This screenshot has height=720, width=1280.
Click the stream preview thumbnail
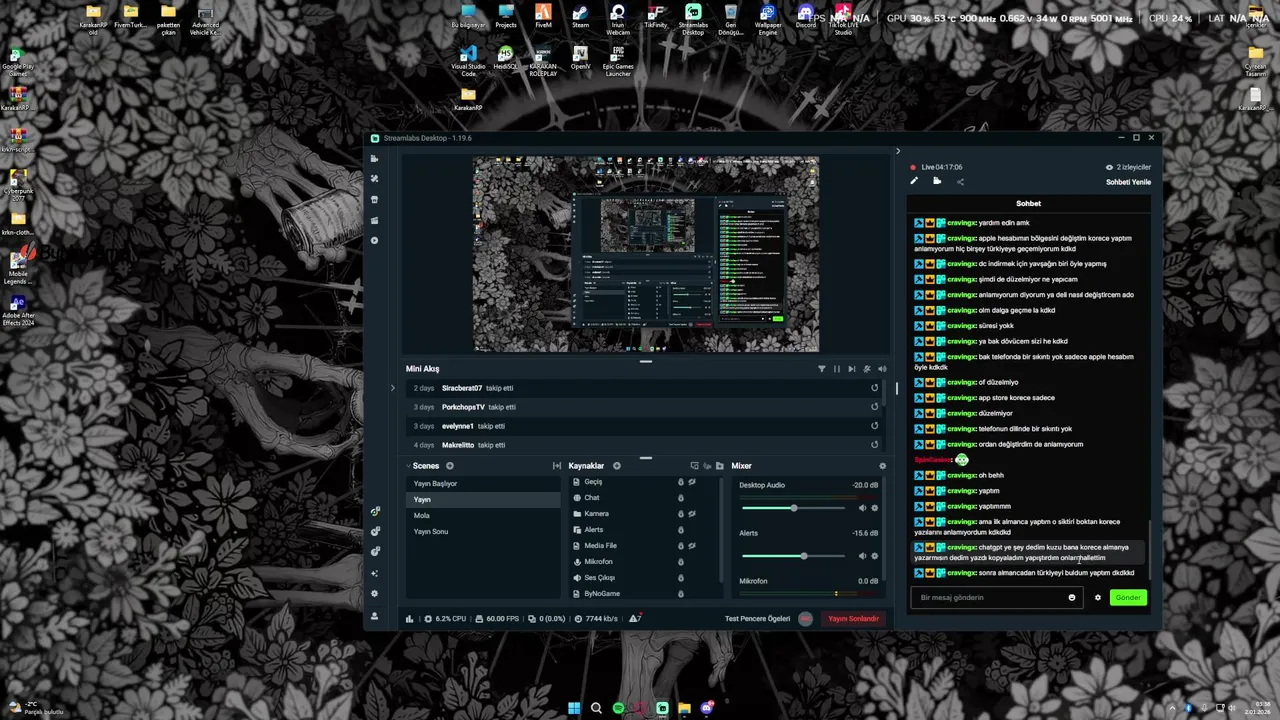point(646,254)
